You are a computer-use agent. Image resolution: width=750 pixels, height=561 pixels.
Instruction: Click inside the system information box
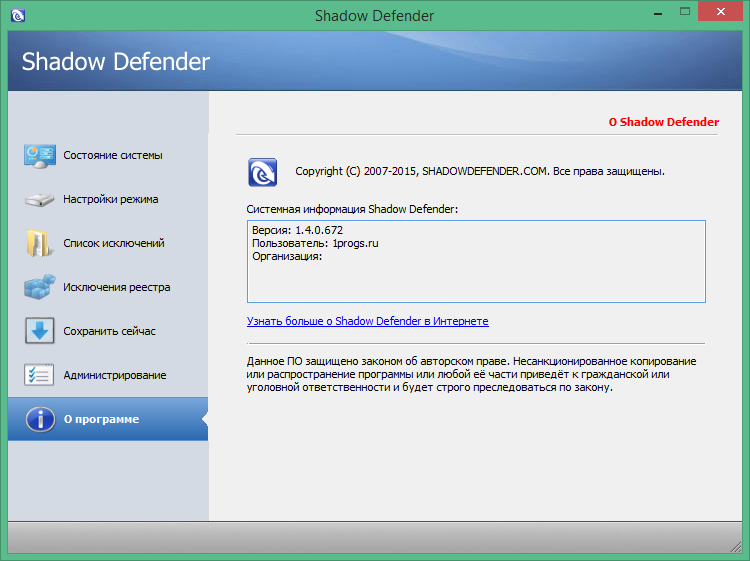tap(476, 280)
